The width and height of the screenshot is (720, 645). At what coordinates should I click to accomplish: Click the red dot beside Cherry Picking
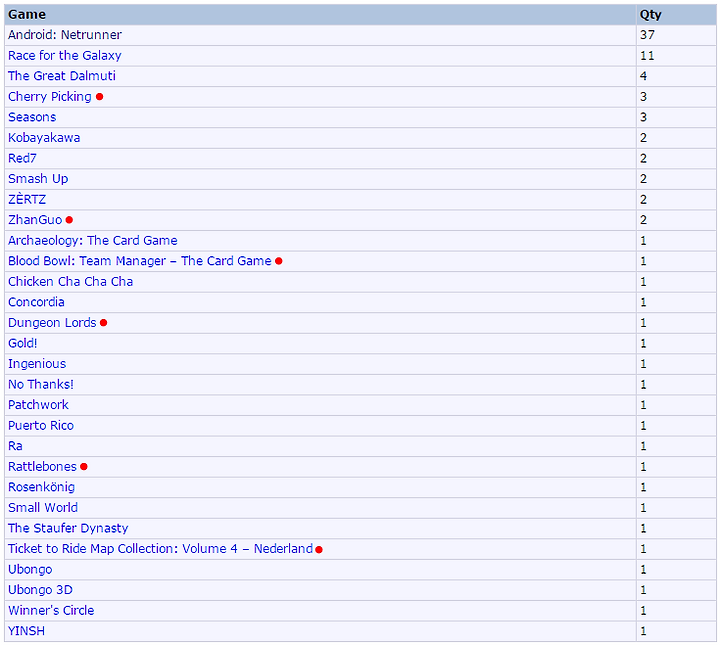[x=100, y=97]
